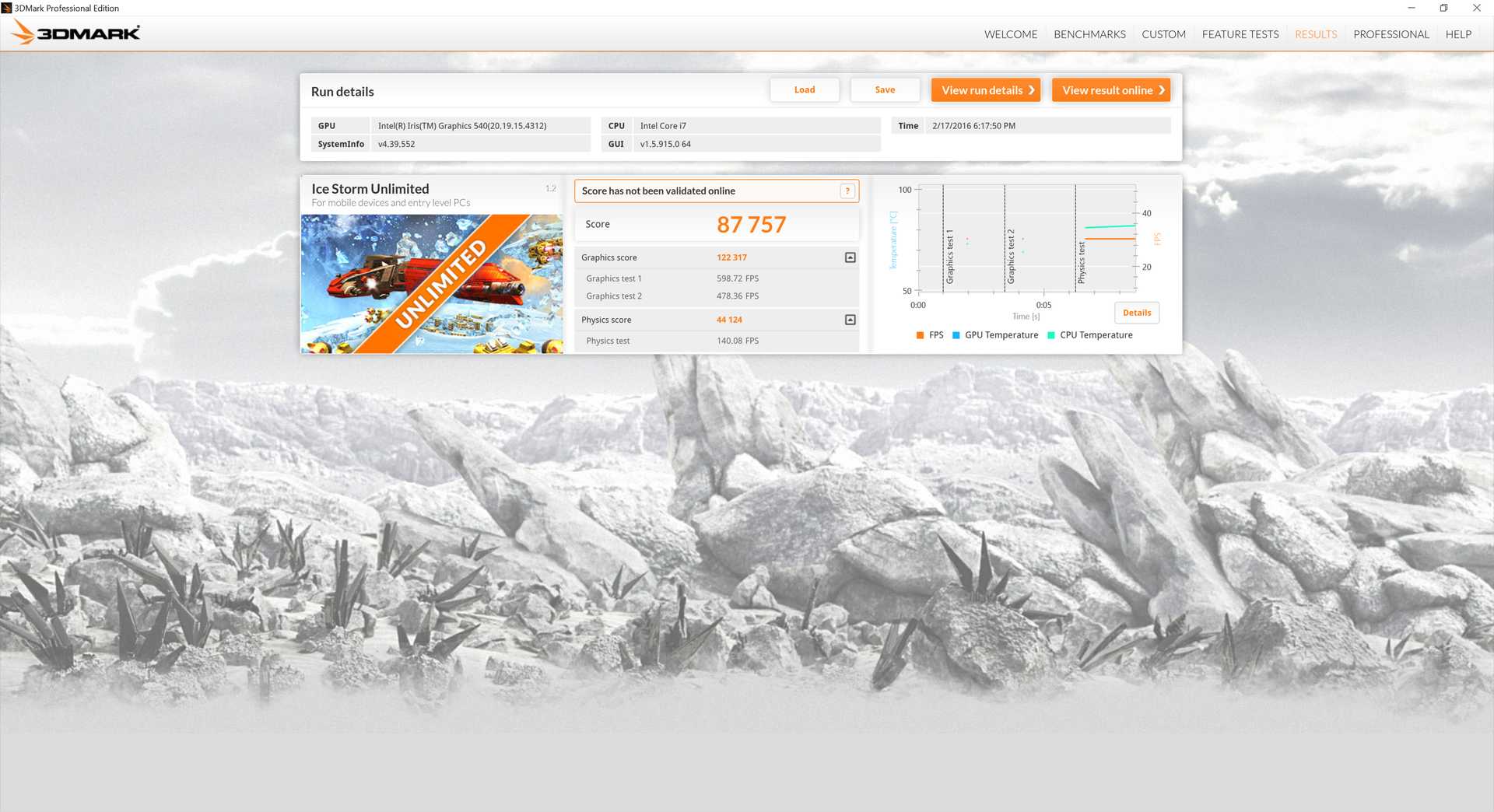Click the CPU Temperature teal legend swatch
The width and height of the screenshot is (1494, 812).
coord(1051,335)
